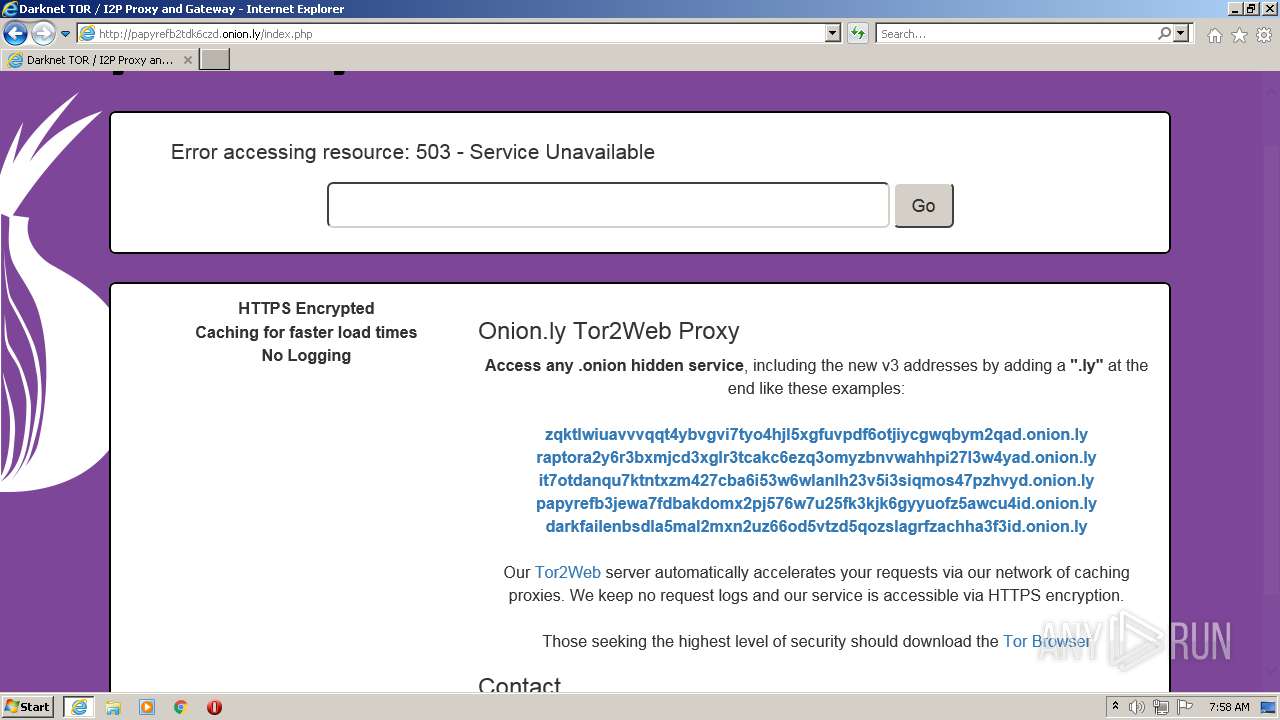Screen dimensions: 1280x720
Task: Click the Onion.ly Tor2Web Proxy heading
Action: pyautogui.click(x=608, y=331)
